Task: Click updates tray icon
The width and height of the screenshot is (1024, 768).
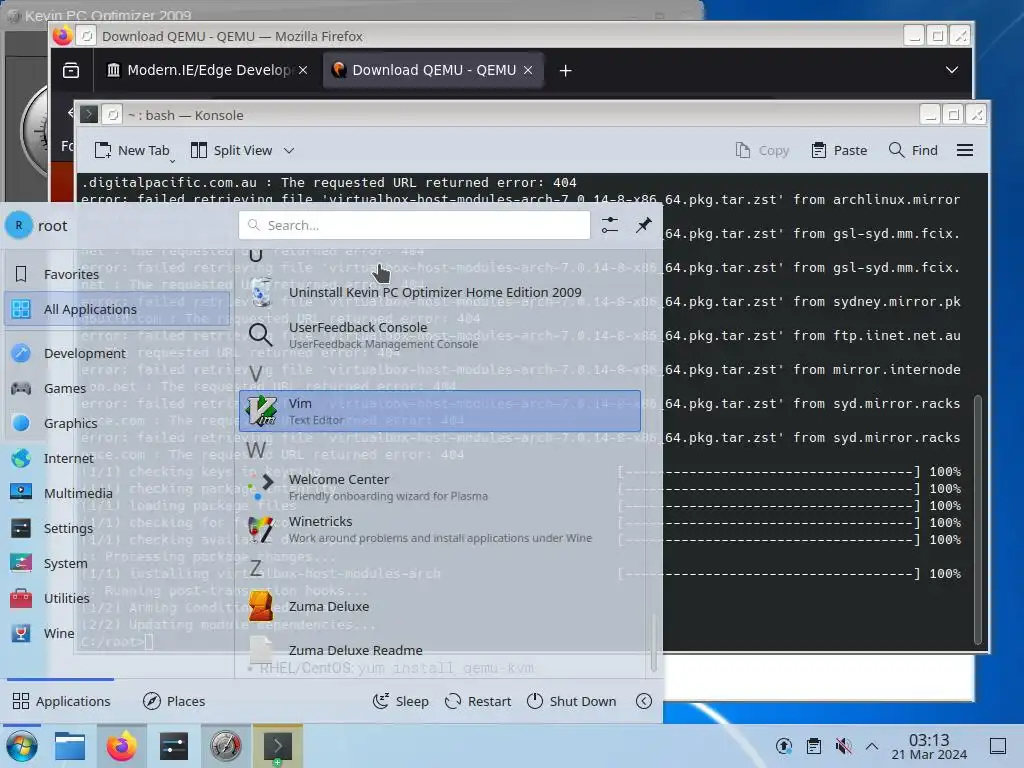Action: [784, 746]
